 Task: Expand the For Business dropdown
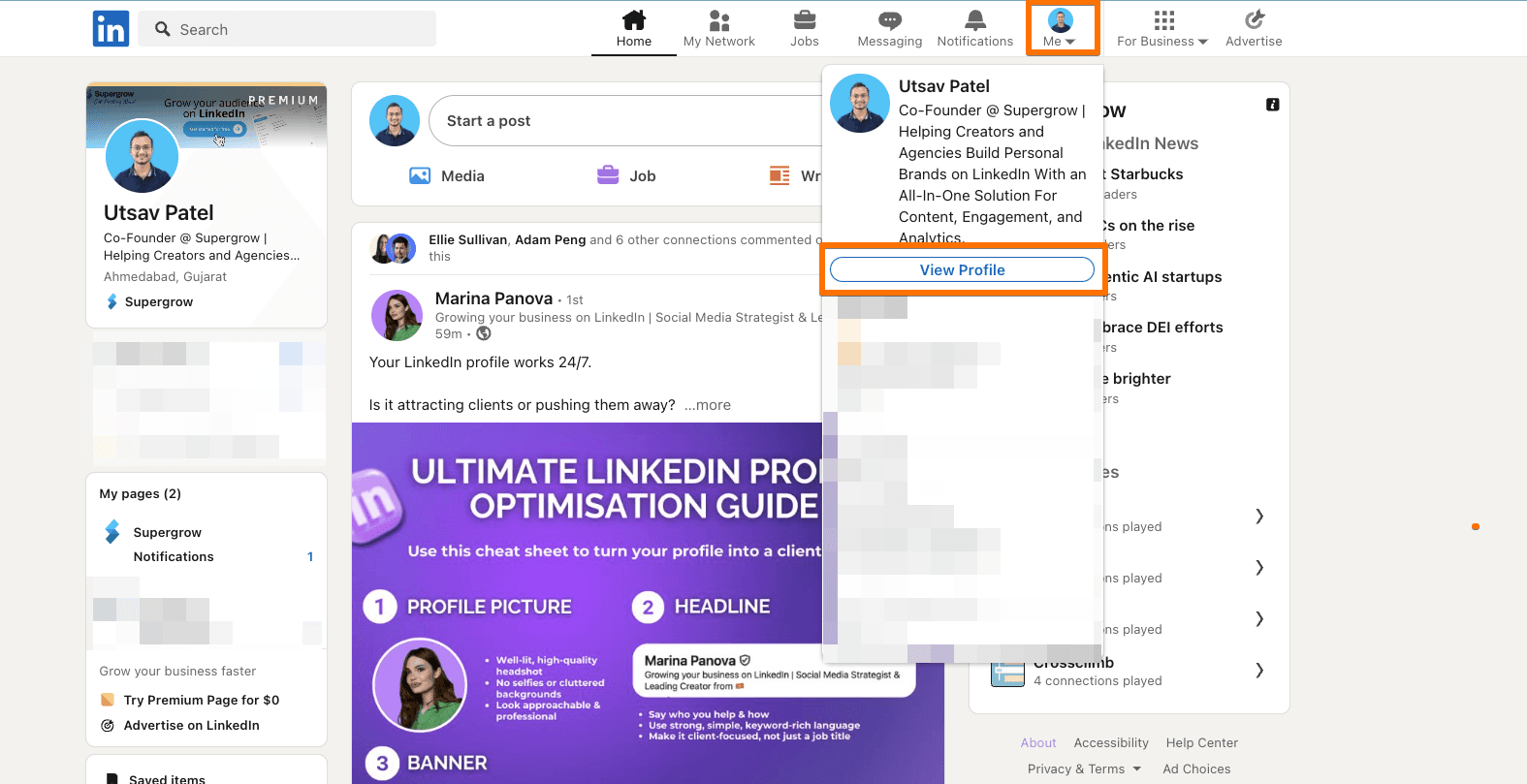coord(1162,28)
